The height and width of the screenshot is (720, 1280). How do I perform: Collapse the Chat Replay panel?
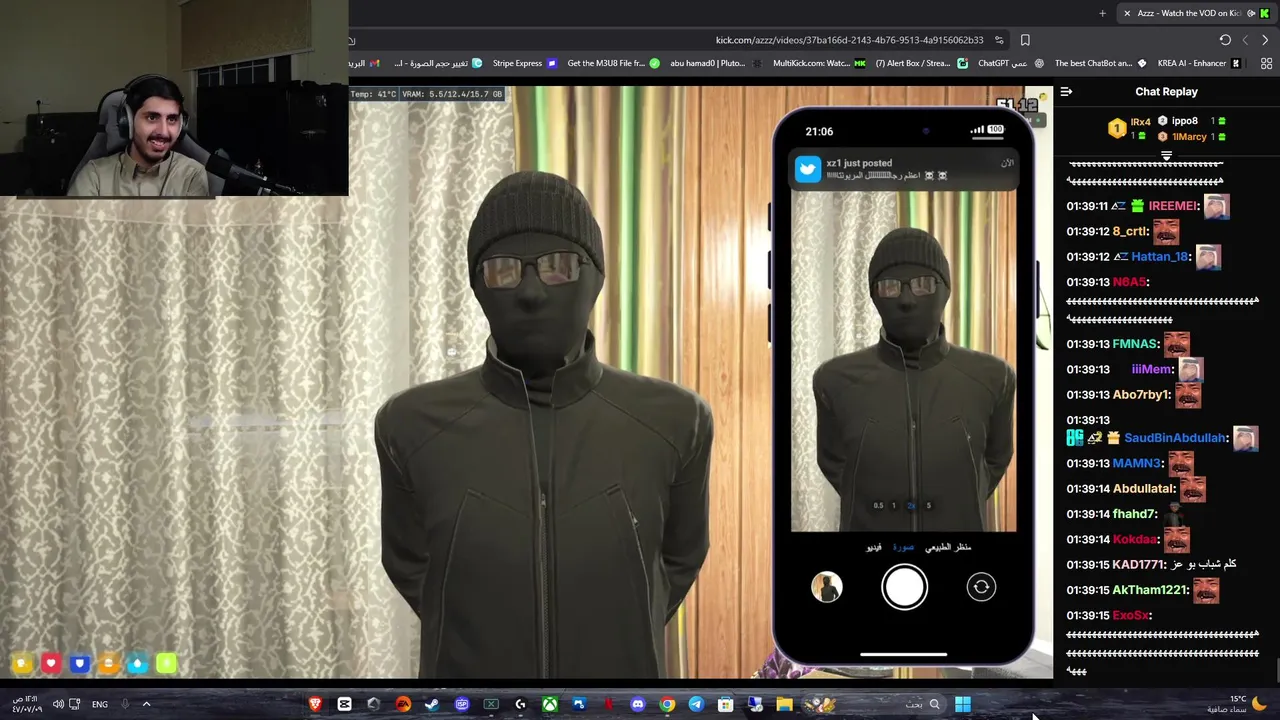click(x=1066, y=91)
